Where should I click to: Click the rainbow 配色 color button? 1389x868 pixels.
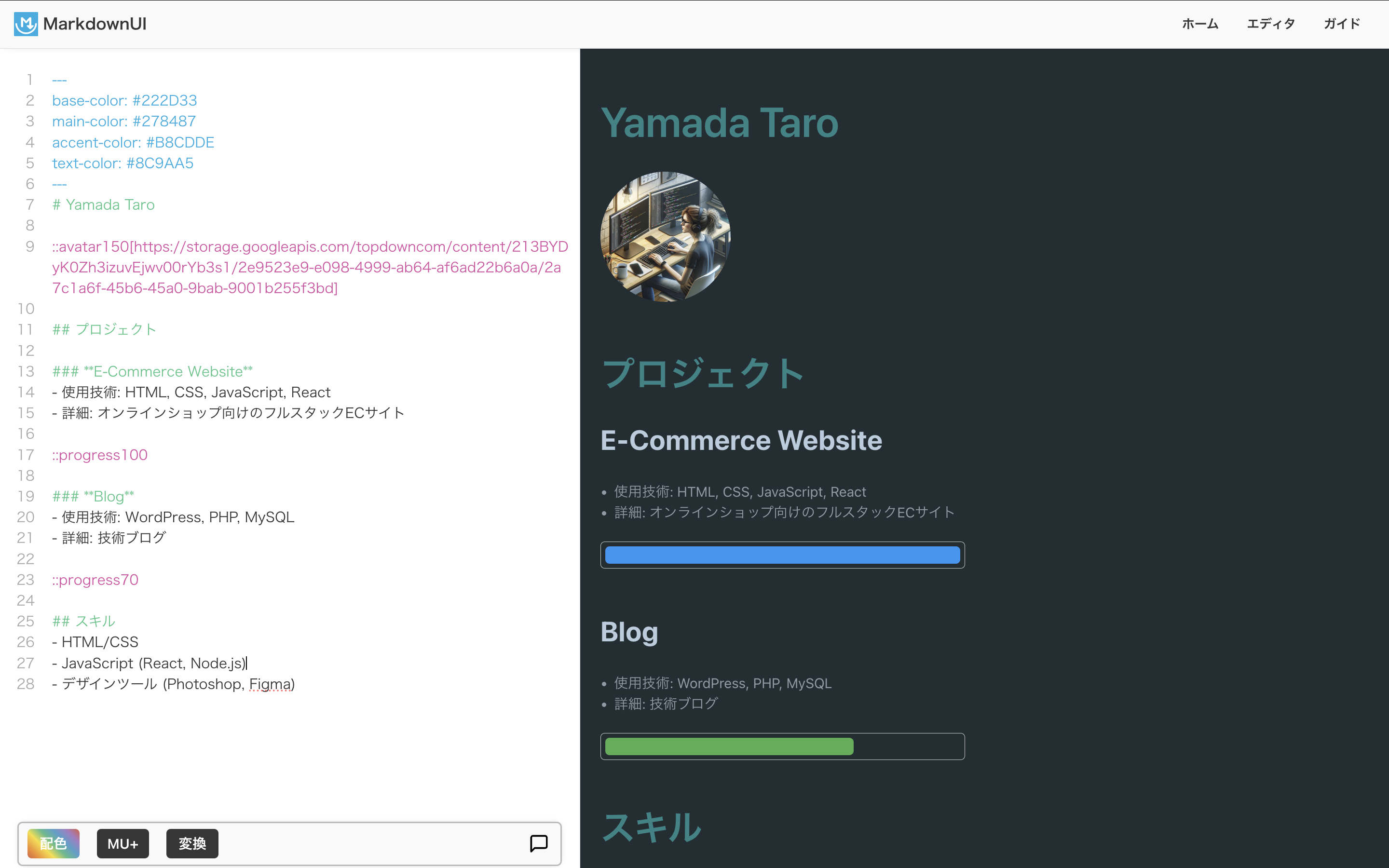click(x=54, y=843)
